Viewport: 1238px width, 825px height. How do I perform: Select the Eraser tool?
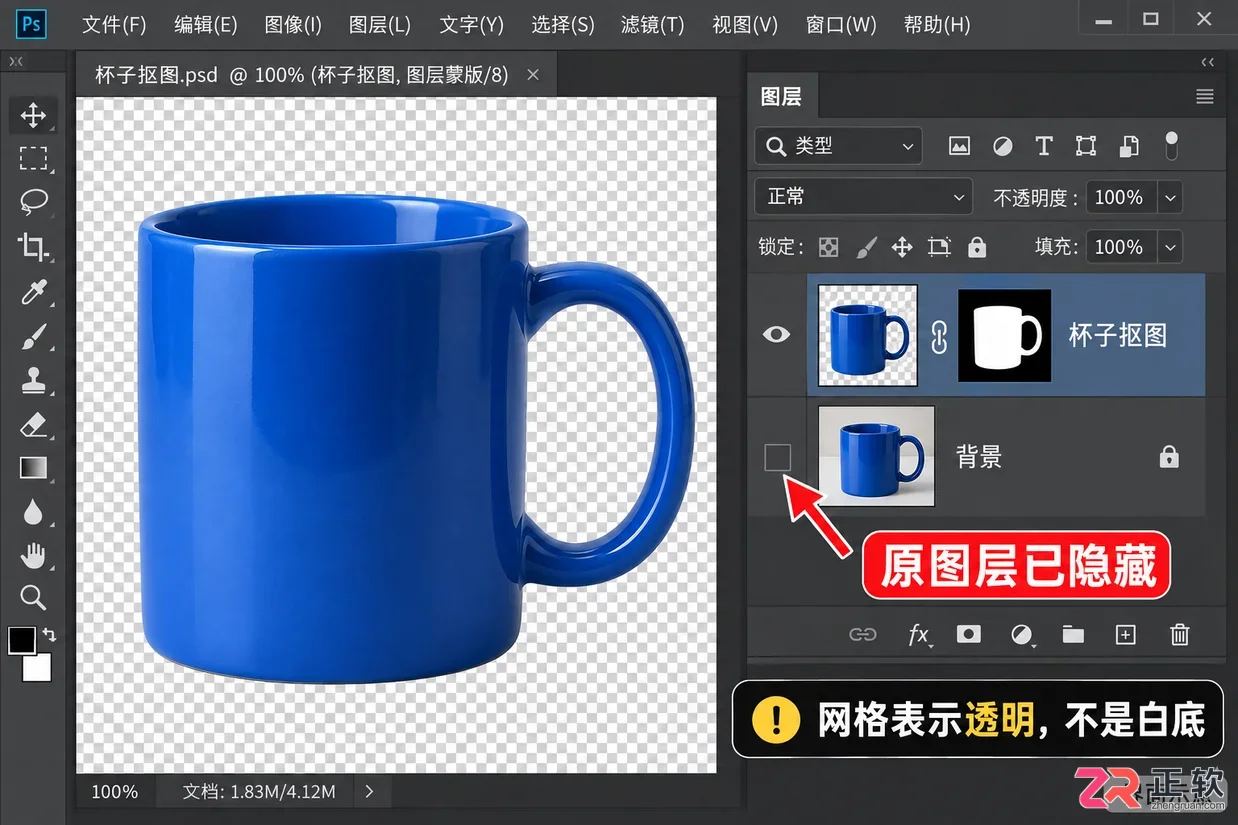coord(33,425)
